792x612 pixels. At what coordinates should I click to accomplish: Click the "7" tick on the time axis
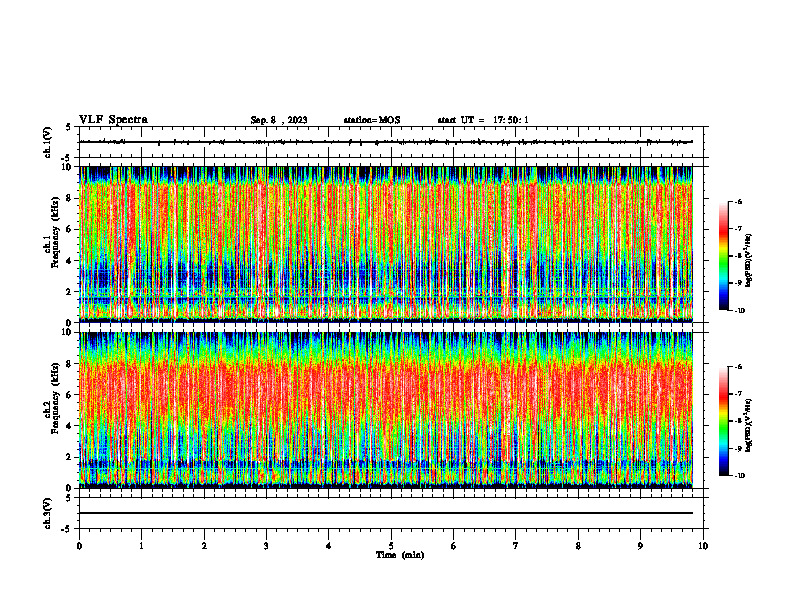516,546
